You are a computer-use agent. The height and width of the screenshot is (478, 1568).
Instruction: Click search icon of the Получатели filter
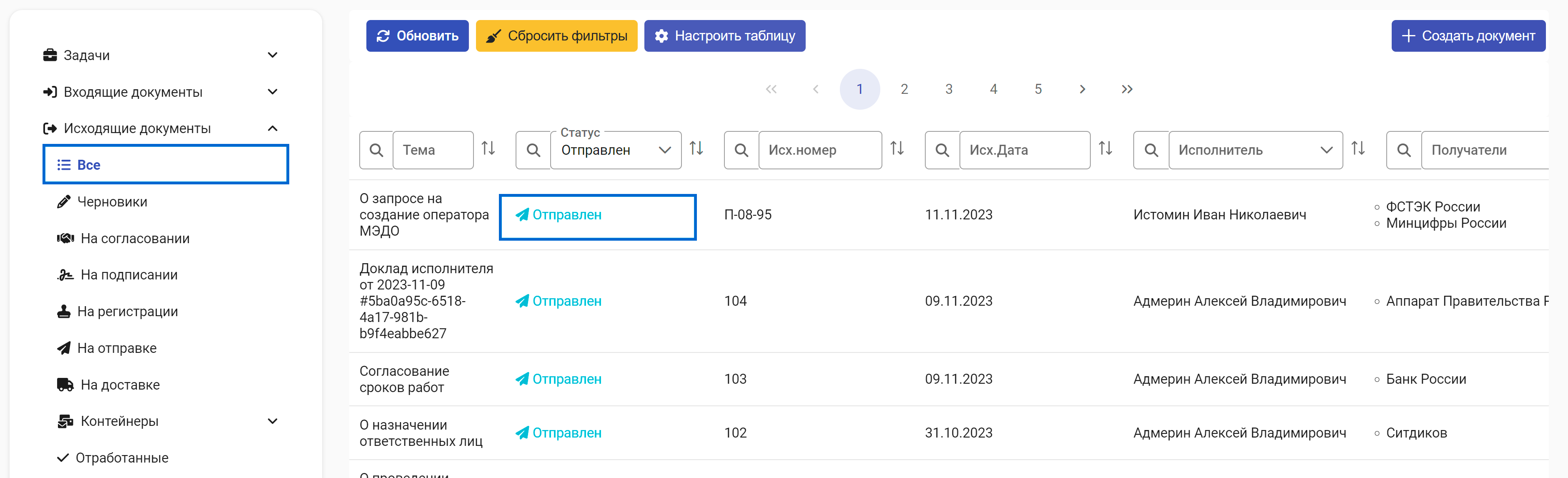click(1404, 150)
